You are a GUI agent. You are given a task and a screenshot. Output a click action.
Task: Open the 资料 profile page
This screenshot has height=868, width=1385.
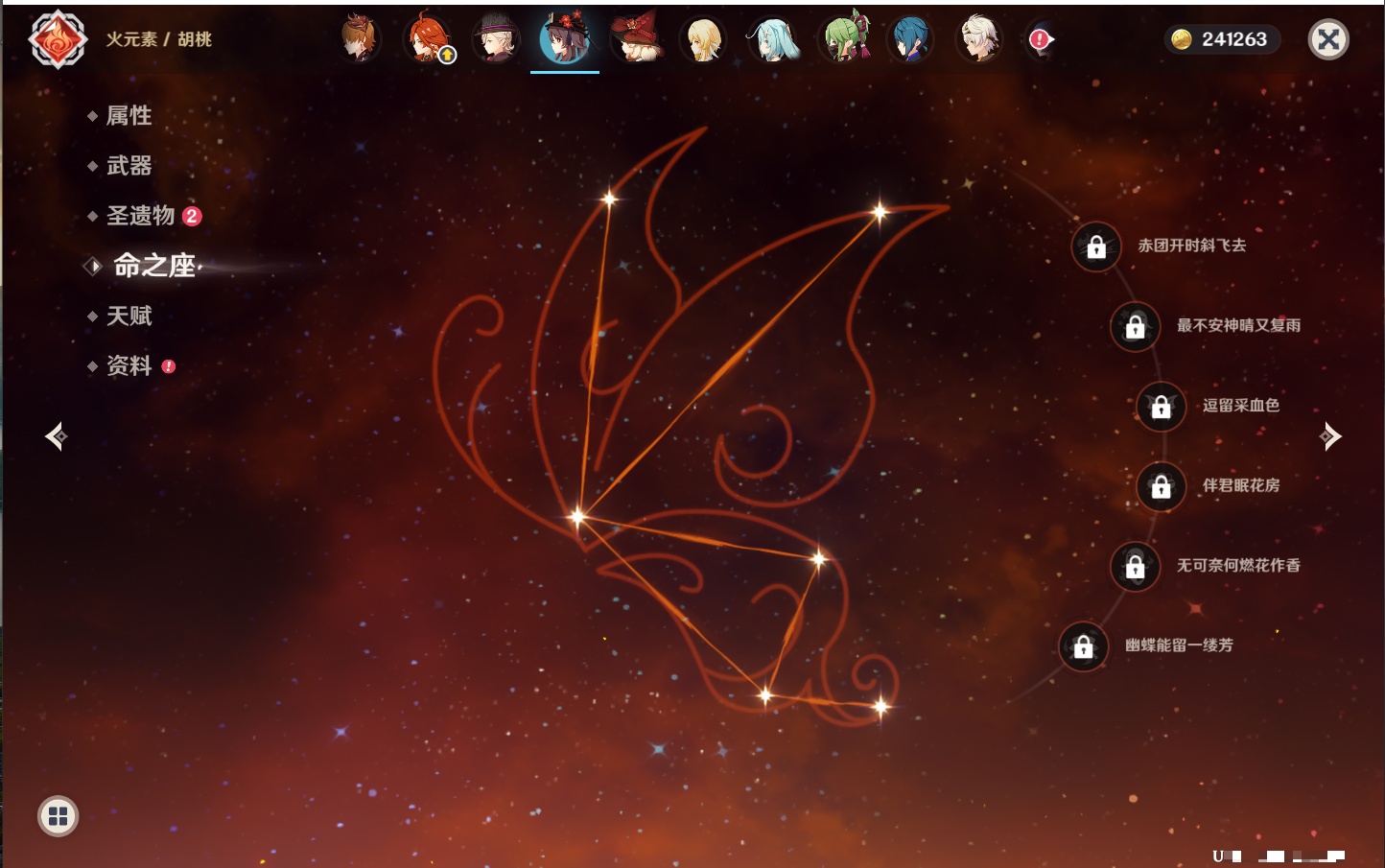pos(129,365)
